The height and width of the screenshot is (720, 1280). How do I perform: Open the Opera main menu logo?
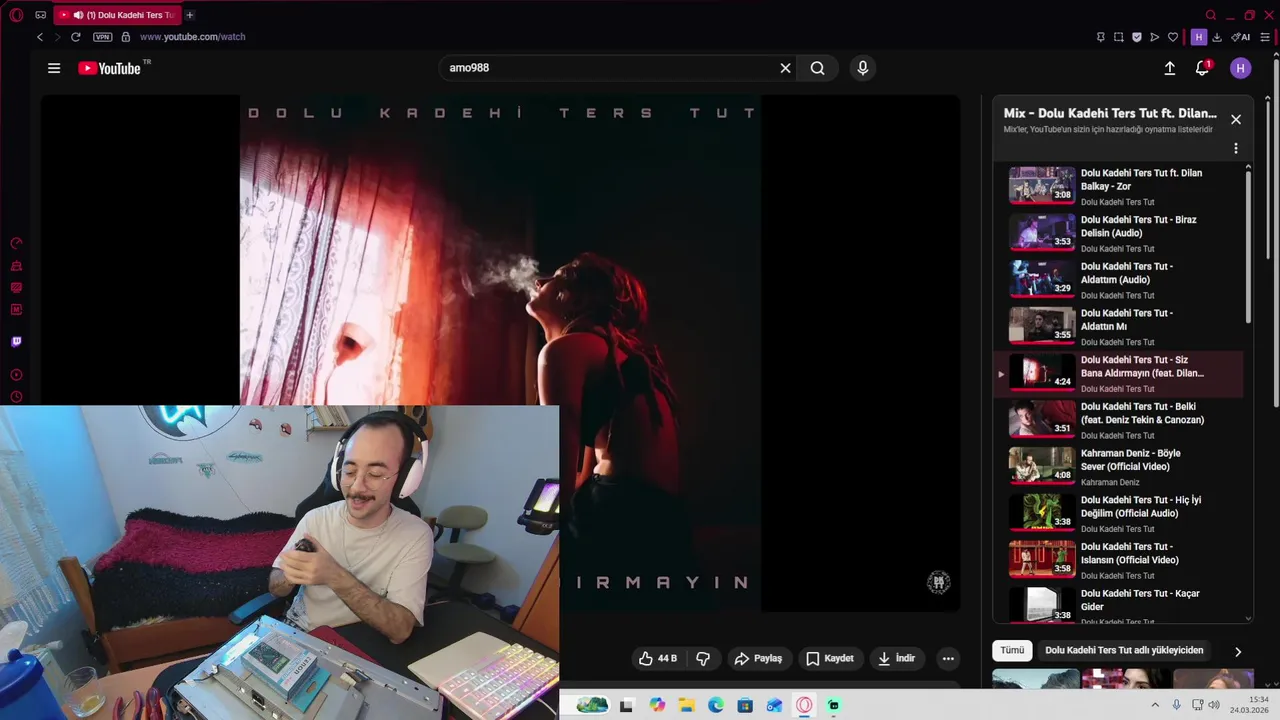coord(16,15)
